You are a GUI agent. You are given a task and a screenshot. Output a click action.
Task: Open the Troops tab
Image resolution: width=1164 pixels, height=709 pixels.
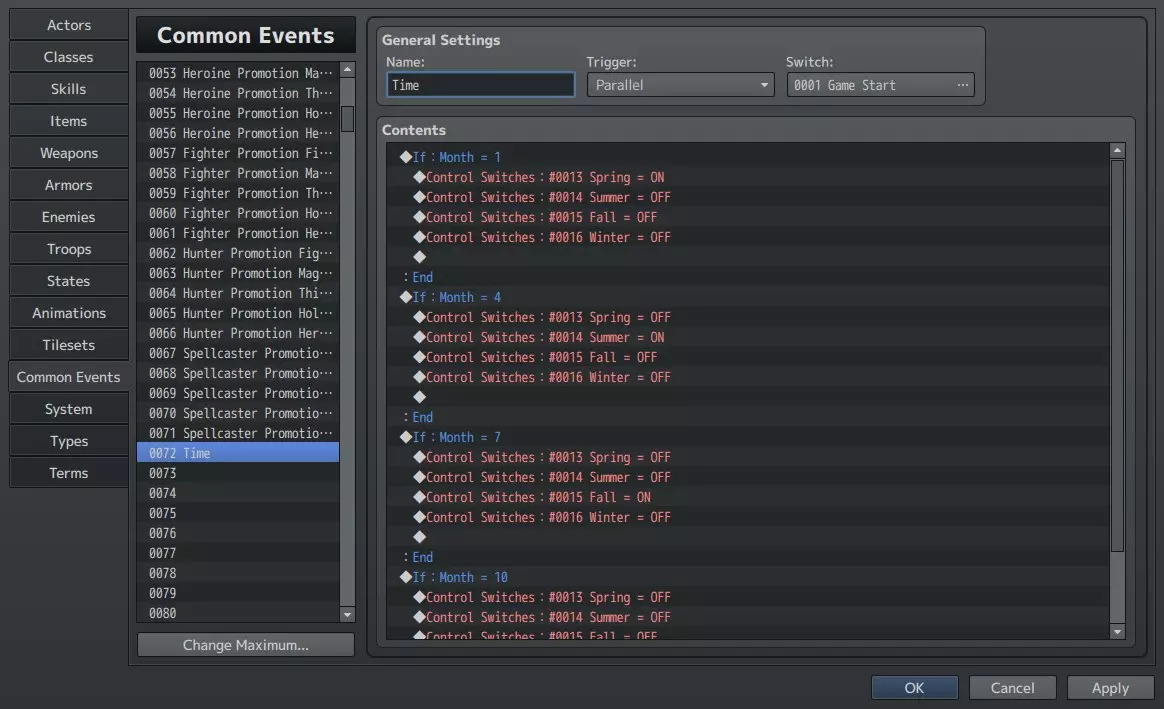click(68, 249)
